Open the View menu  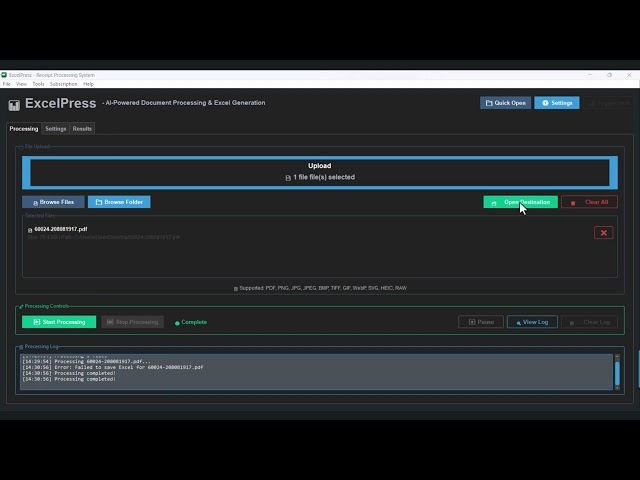pyautogui.click(x=21, y=84)
